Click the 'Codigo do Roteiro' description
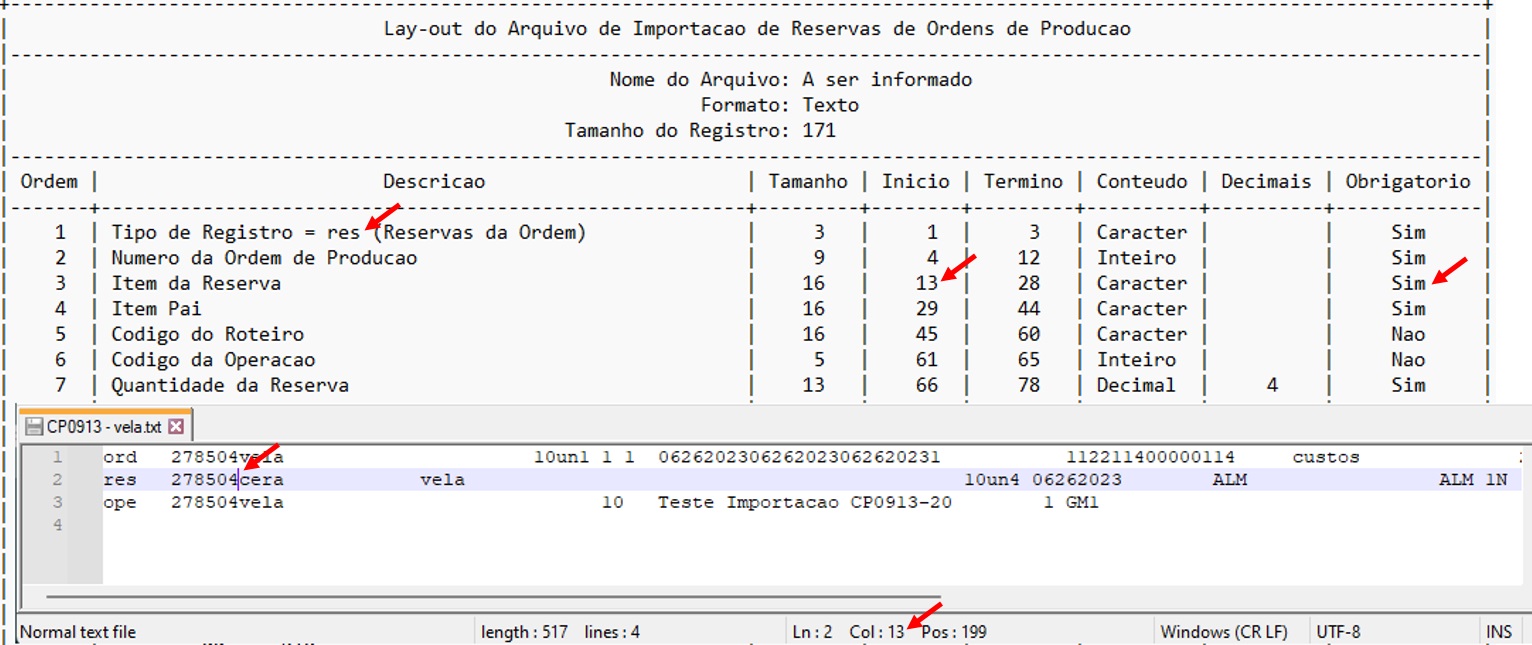 207,334
